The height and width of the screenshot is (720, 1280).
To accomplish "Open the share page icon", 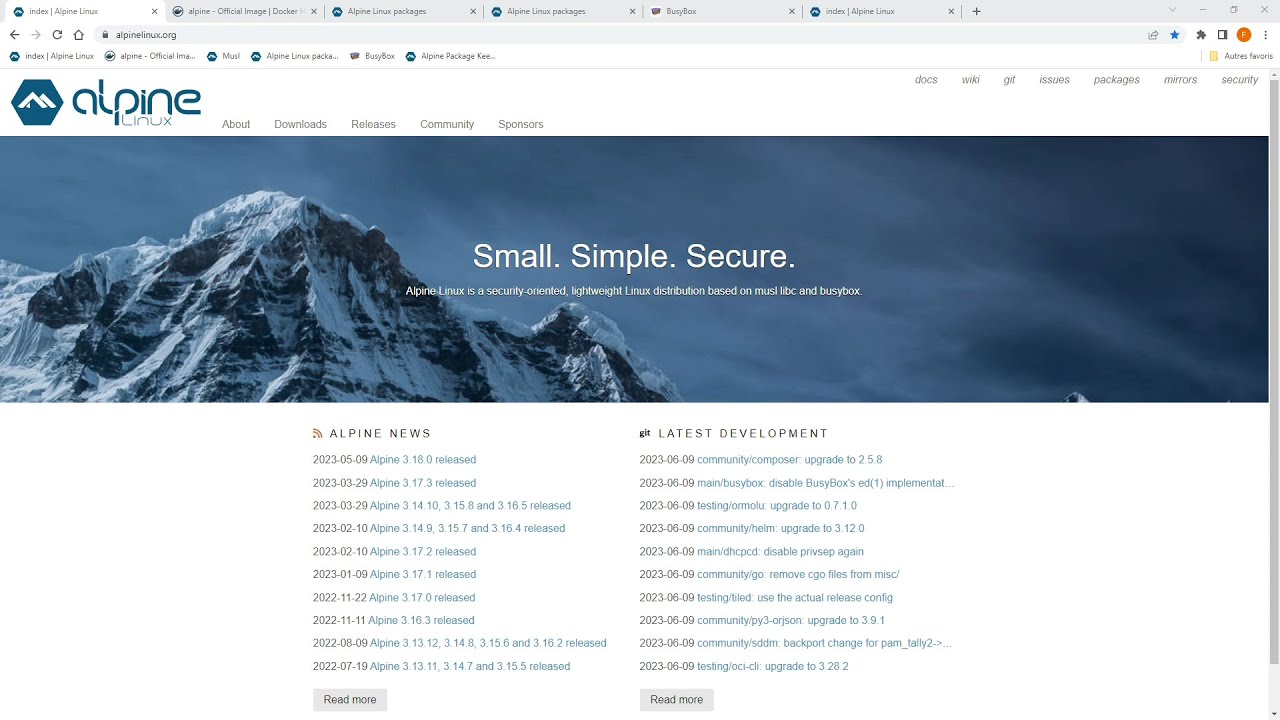I will (1153, 34).
